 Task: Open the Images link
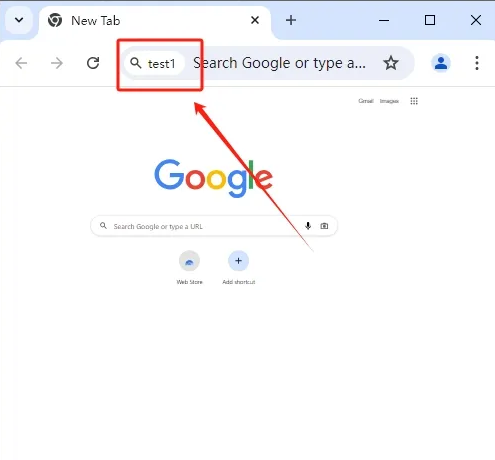tap(389, 101)
